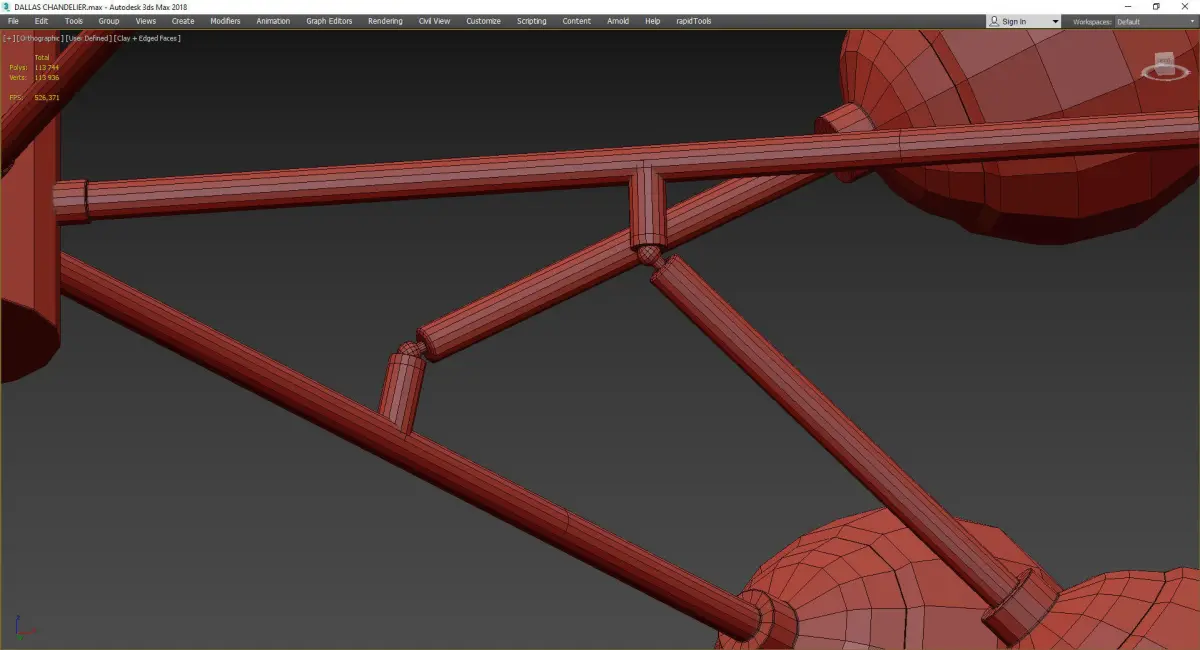Open the Views menu

click(146, 21)
